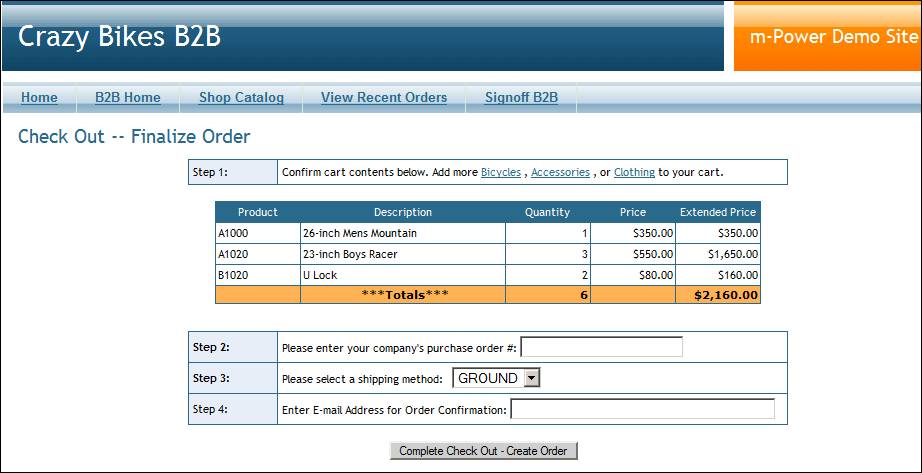Click the Extended Price column header
Viewport: 922px width, 473px height.
718,212
